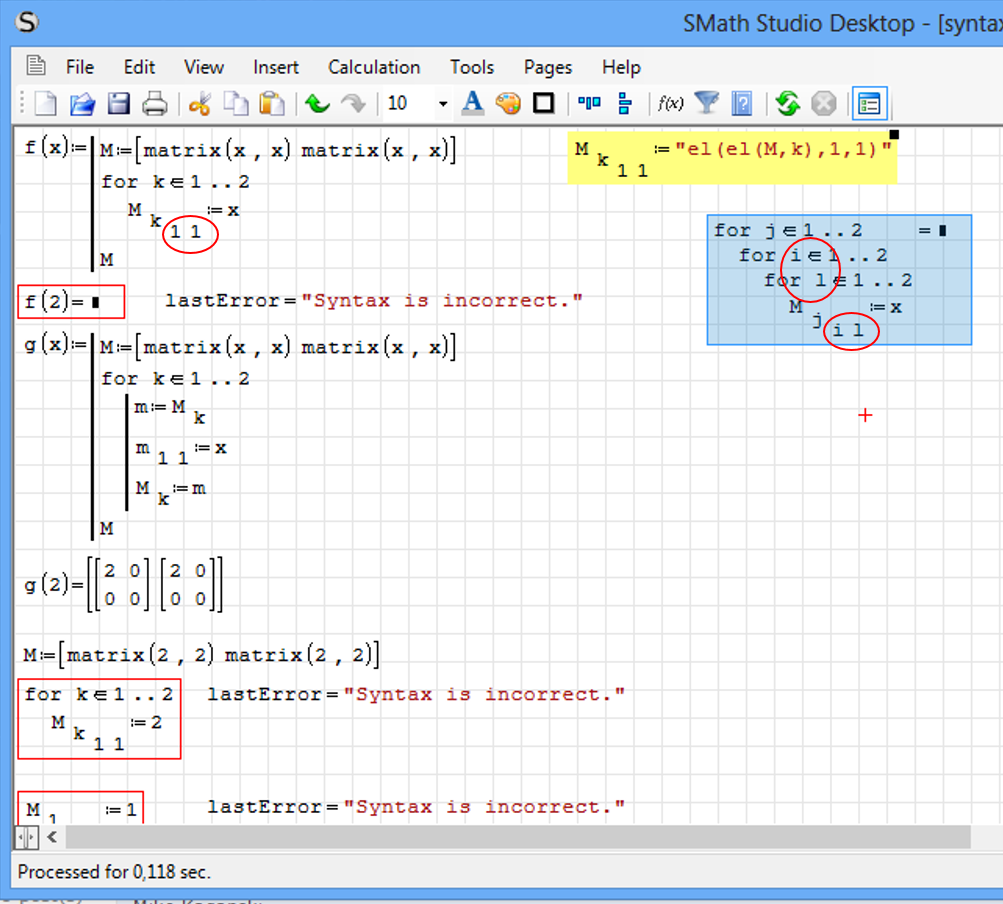Click the vertical alignment icon

[623, 103]
